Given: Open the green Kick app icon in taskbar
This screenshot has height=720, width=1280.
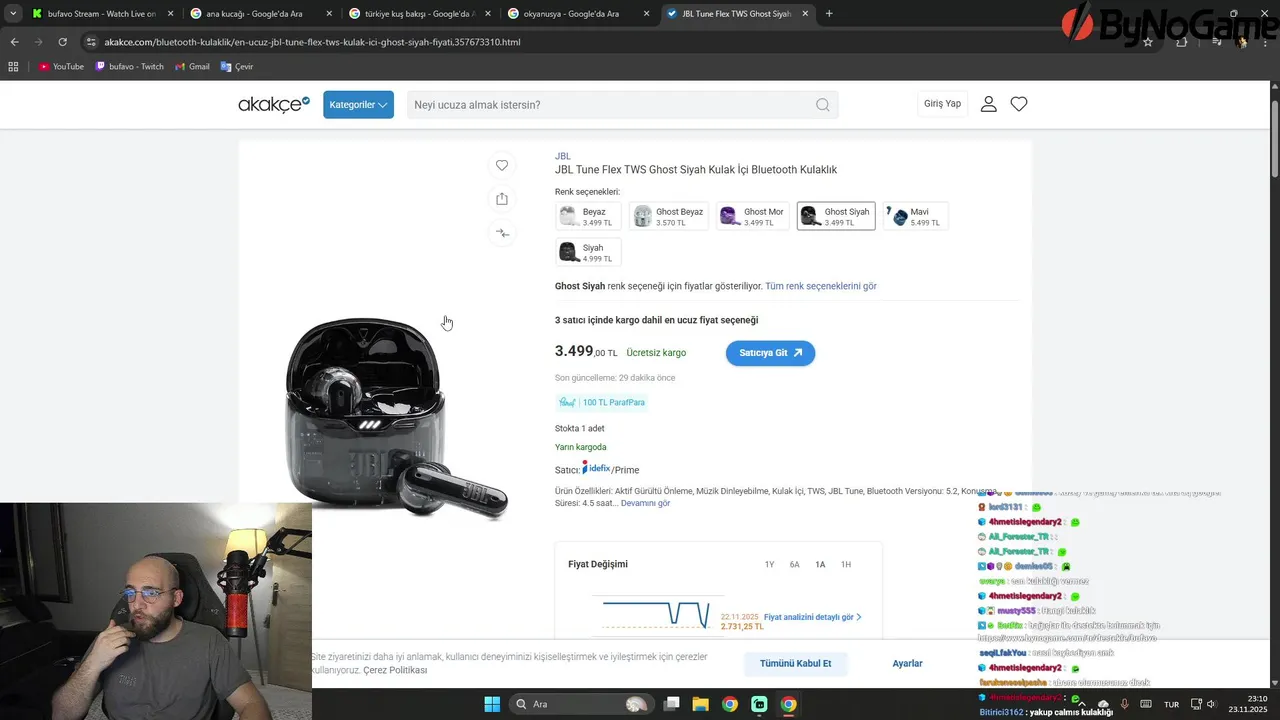Looking at the screenshot, I should click(759, 704).
